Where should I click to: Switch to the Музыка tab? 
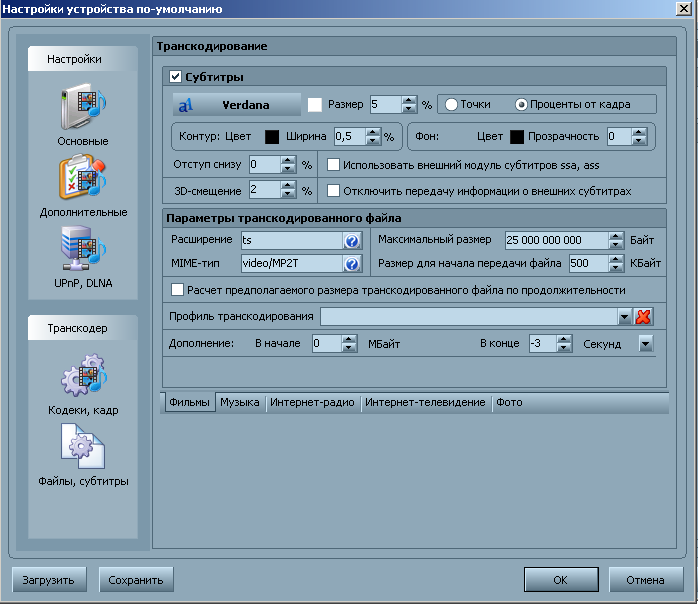tap(240, 402)
